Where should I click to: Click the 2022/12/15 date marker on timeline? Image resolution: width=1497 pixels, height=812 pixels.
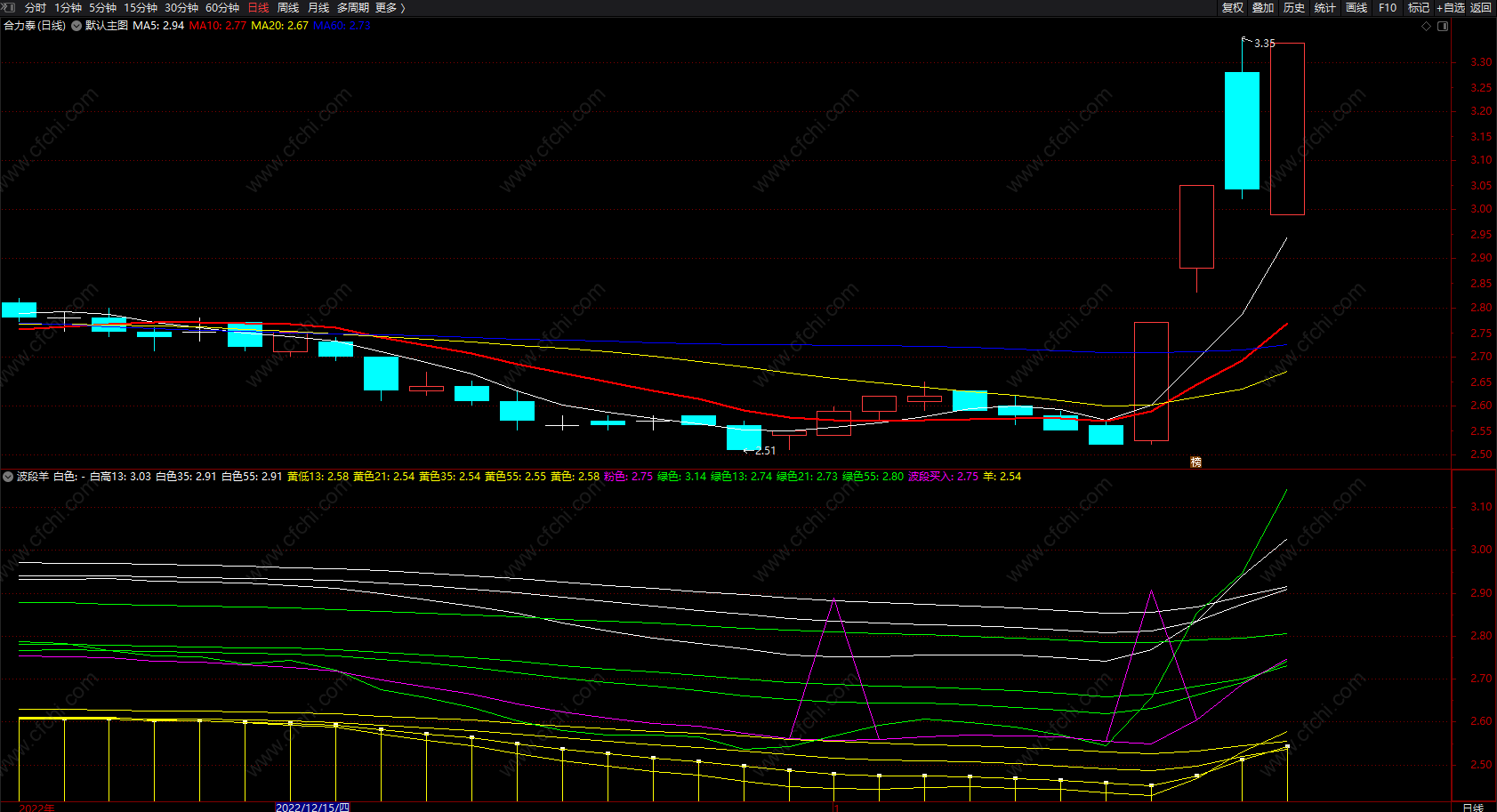[x=312, y=807]
